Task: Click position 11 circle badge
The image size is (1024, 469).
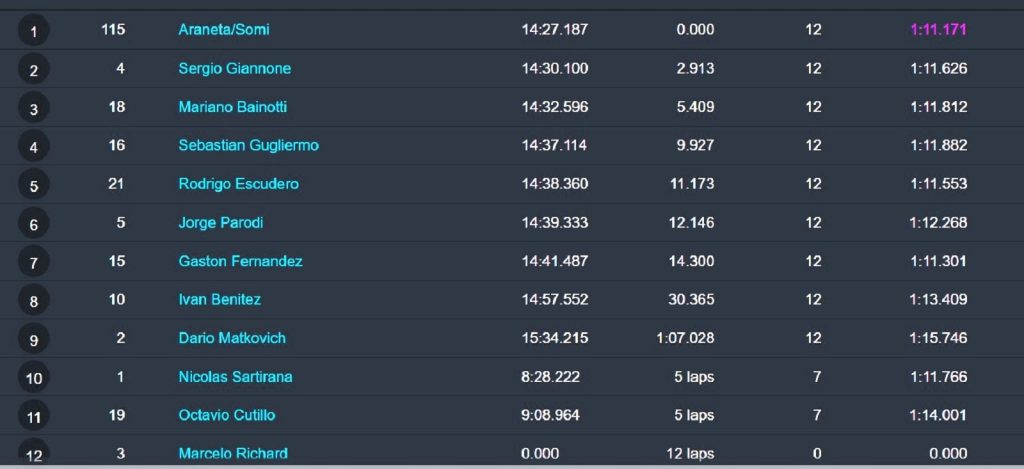Action: (33, 416)
